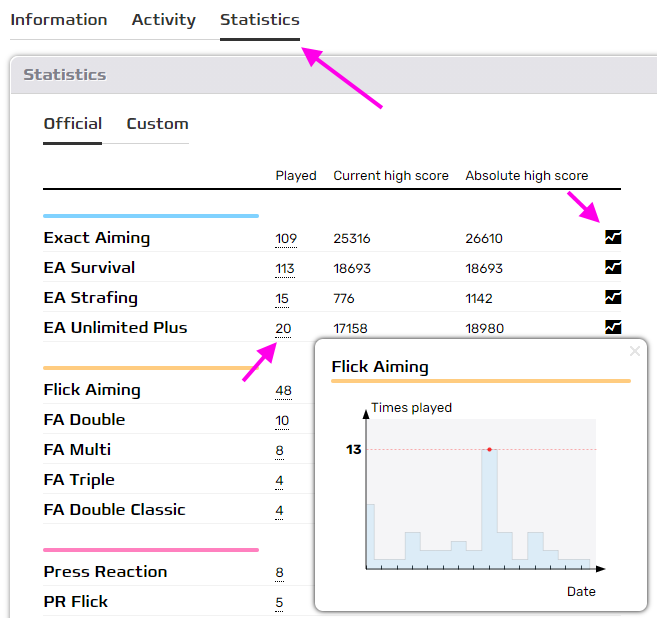Click the red peak point on chart
The height and width of the screenshot is (618, 657).
(x=489, y=450)
